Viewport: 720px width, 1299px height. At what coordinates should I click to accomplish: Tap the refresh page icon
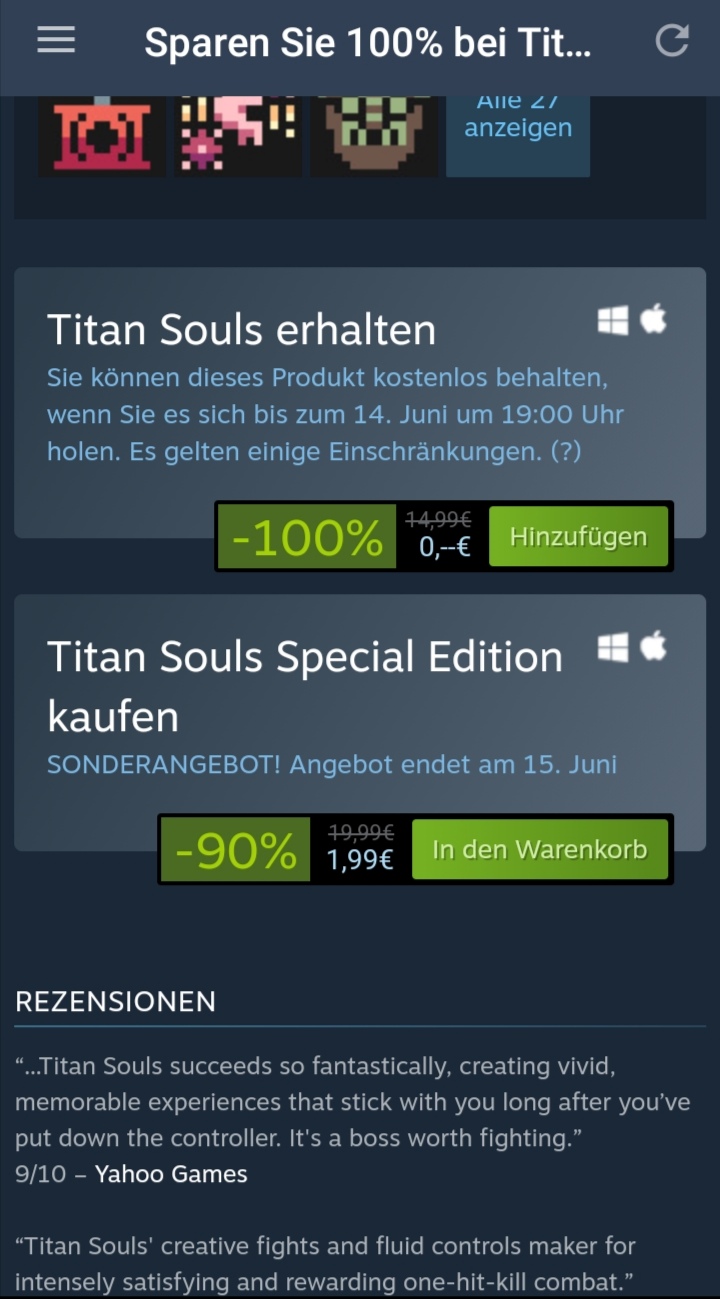[x=672, y=40]
